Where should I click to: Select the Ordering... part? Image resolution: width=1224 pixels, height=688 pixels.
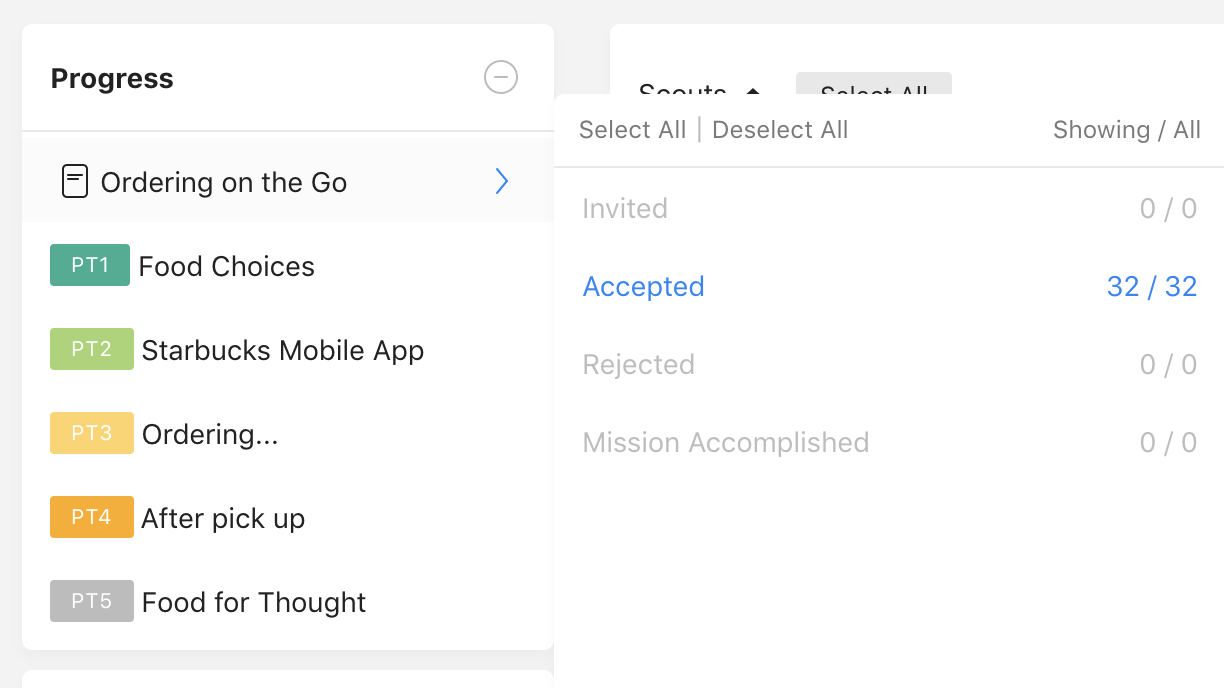[210, 434]
